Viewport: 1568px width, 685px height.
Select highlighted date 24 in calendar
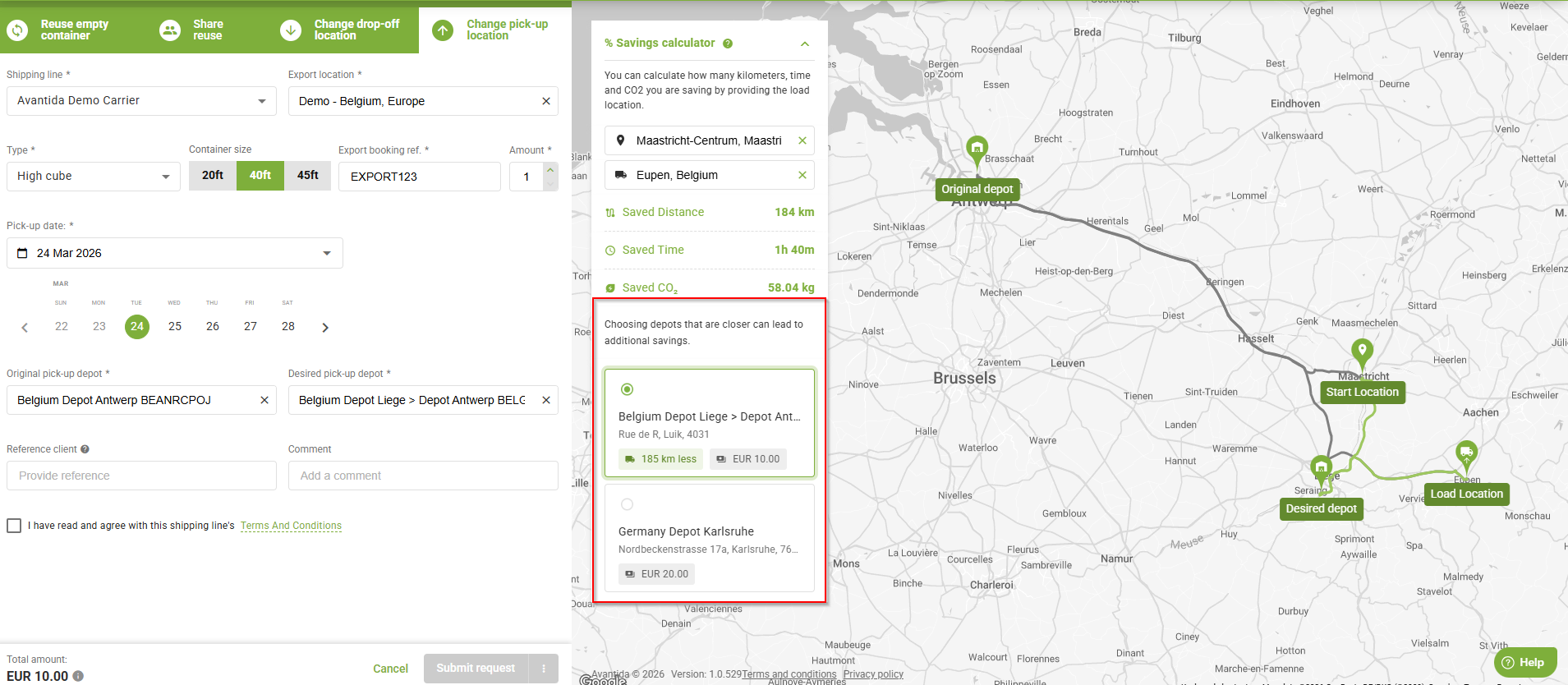pyautogui.click(x=137, y=326)
